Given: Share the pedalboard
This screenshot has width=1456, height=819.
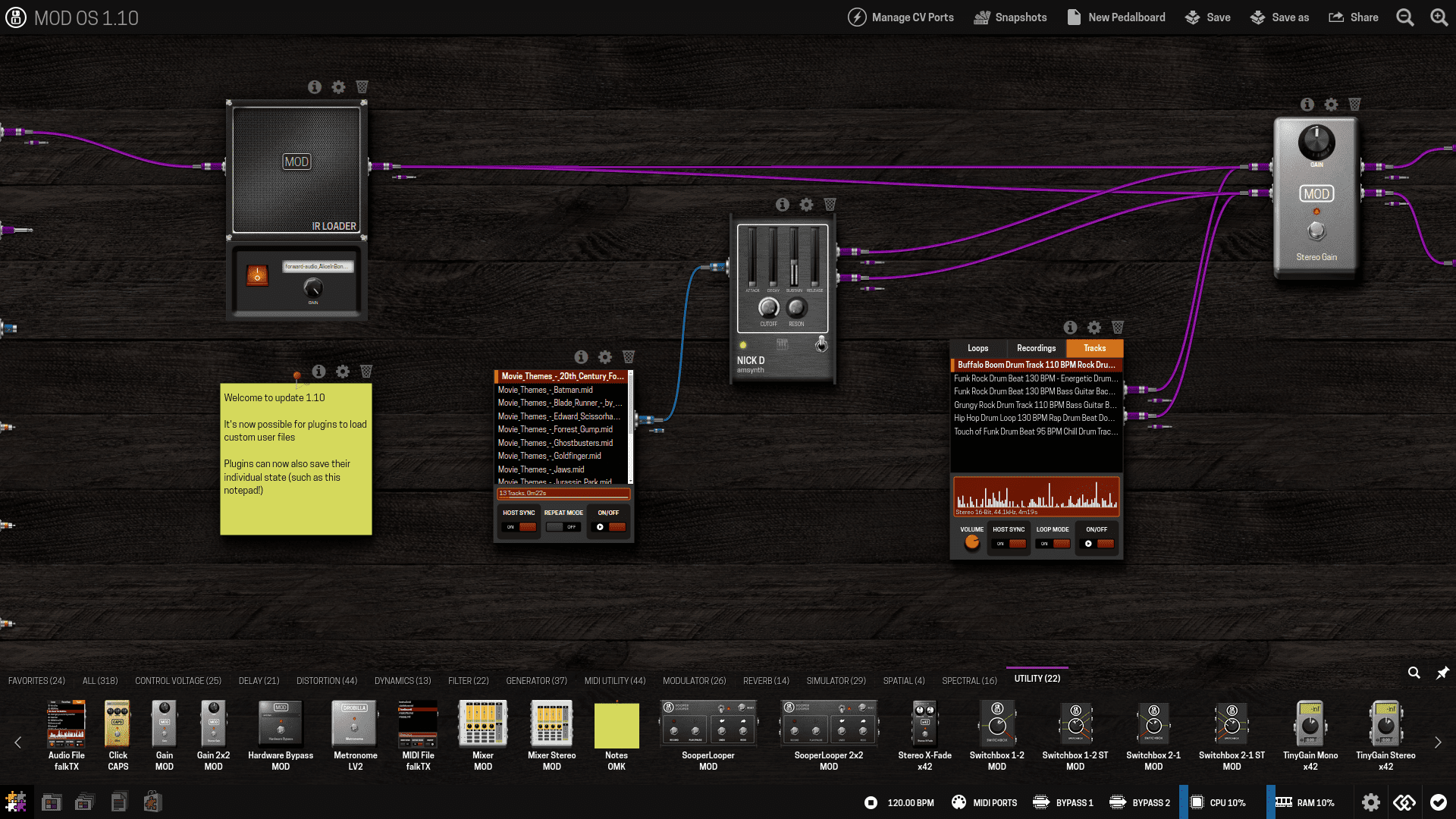Looking at the screenshot, I should point(1354,17).
